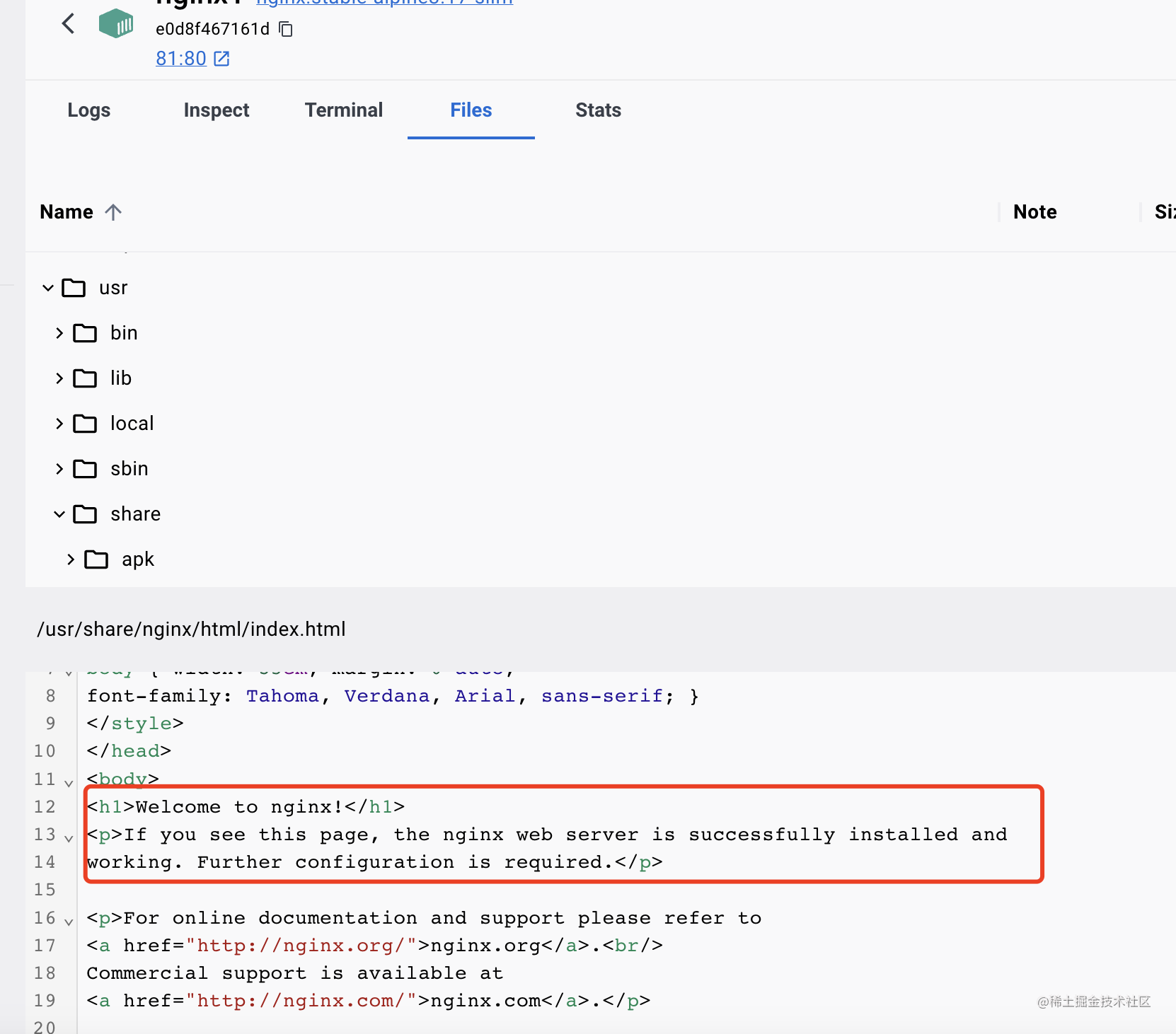Click the 'Further configuration is required' line

374,862
